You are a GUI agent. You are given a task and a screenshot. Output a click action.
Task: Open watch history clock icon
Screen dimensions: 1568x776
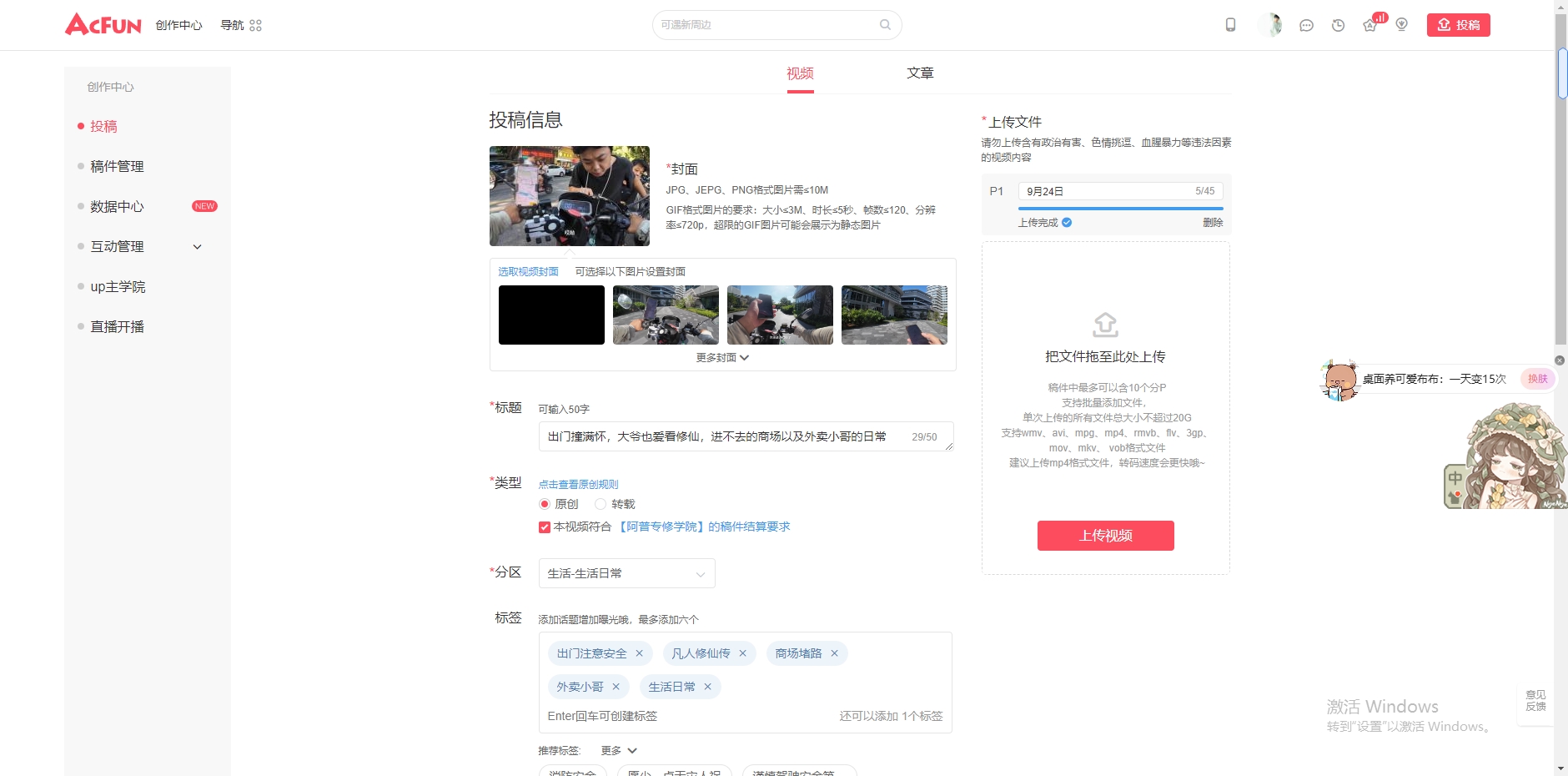pyautogui.click(x=1338, y=25)
